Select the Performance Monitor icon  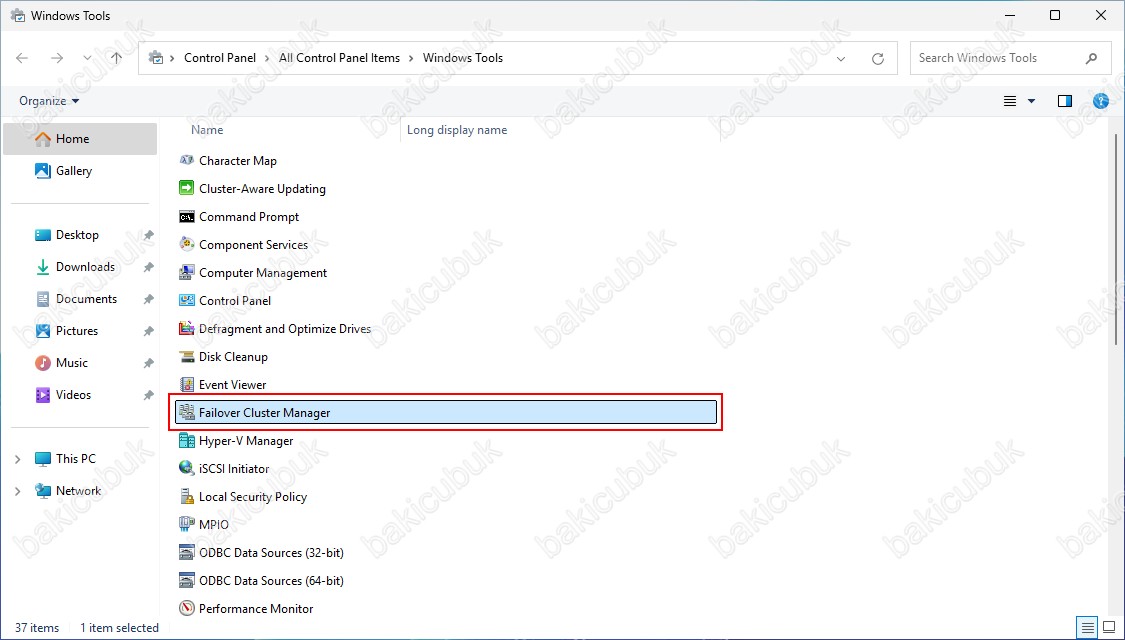pos(187,608)
